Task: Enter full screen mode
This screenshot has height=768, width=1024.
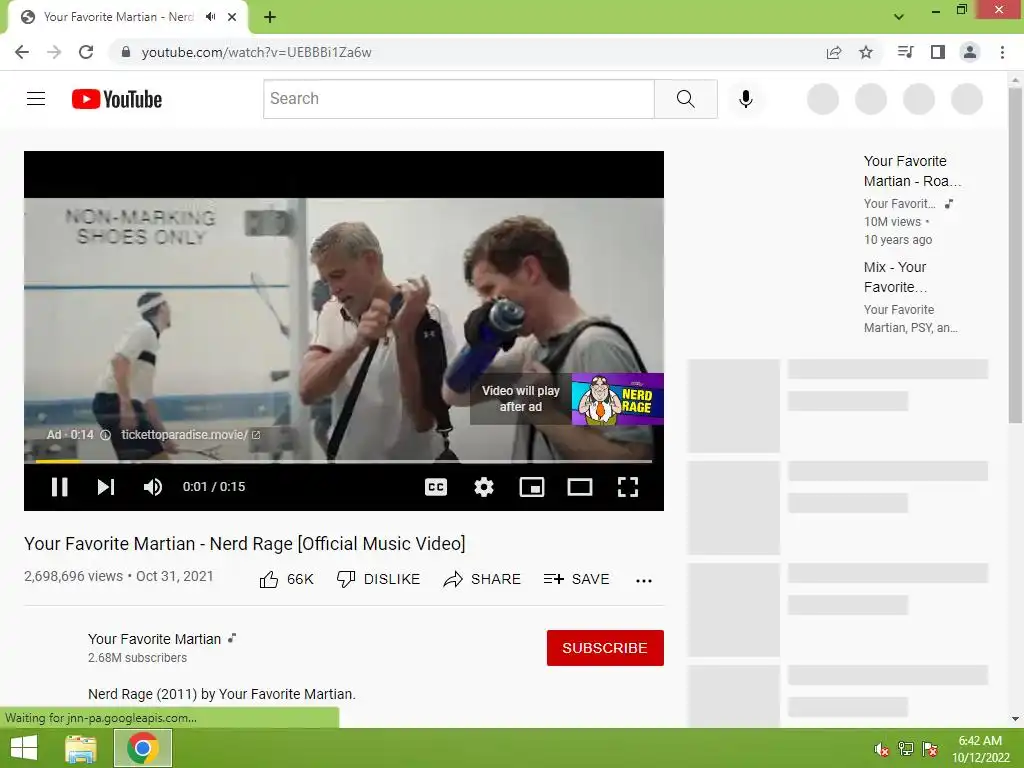Action: coord(628,487)
